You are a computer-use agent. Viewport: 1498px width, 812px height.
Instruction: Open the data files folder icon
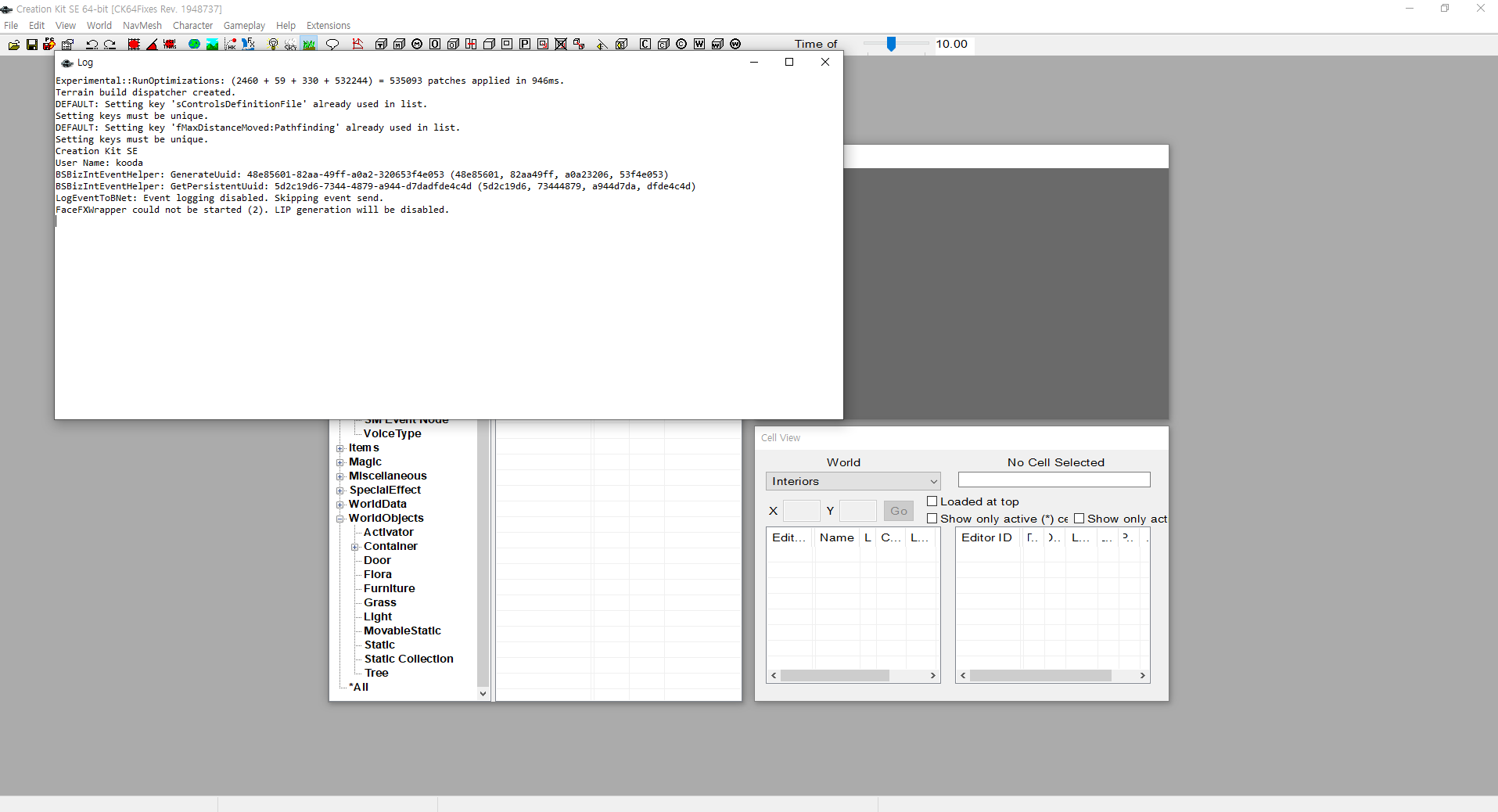click(14, 45)
